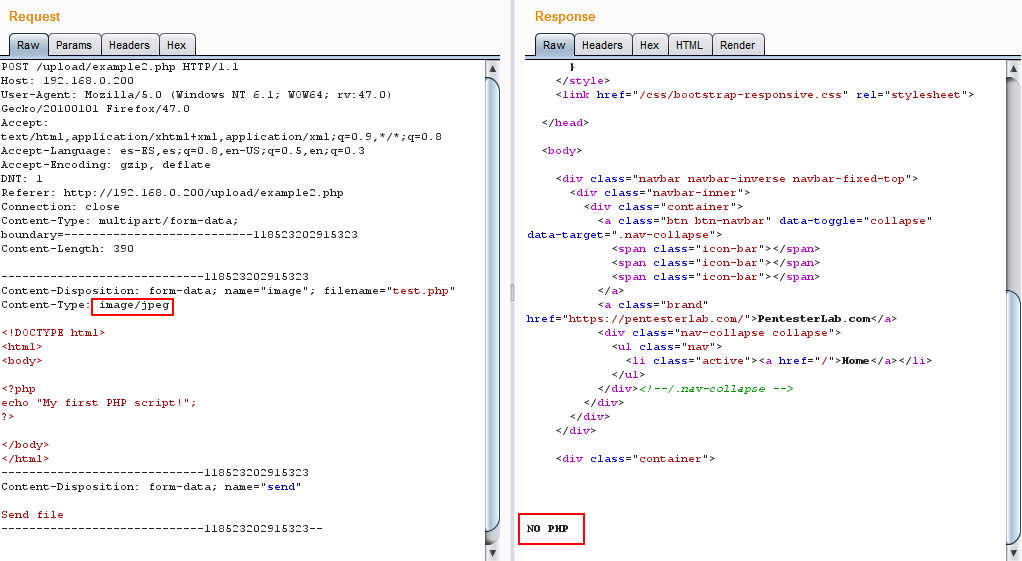This screenshot has width=1022, height=561.
Task: Click the image/jpeg Content-Type value
Action: point(135,305)
